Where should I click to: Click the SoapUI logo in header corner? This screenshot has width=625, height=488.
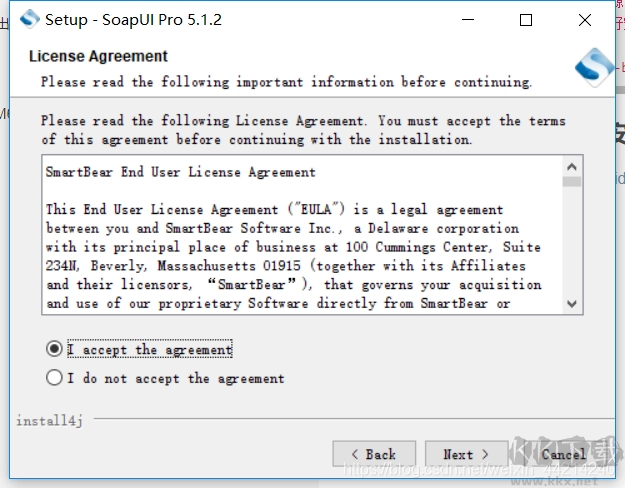pos(592,68)
